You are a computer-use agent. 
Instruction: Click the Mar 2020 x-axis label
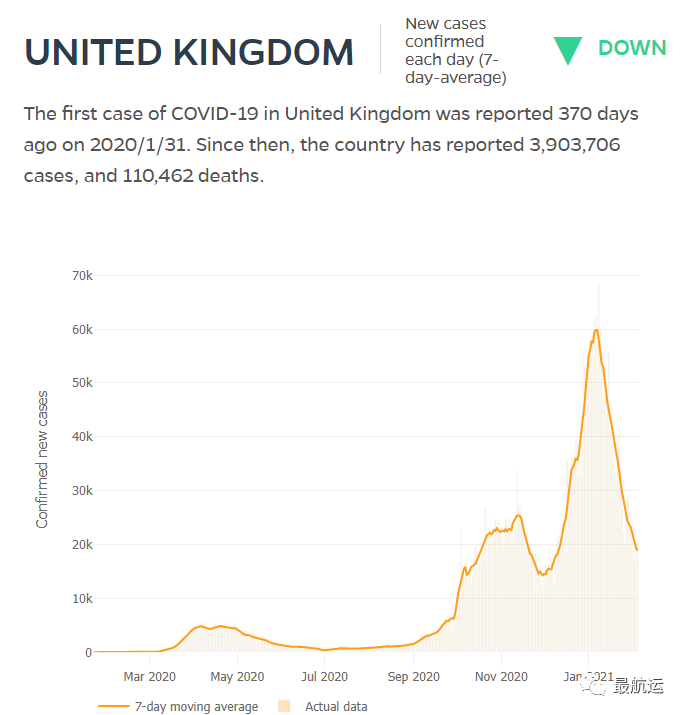pyautogui.click(x=149, y=677)
